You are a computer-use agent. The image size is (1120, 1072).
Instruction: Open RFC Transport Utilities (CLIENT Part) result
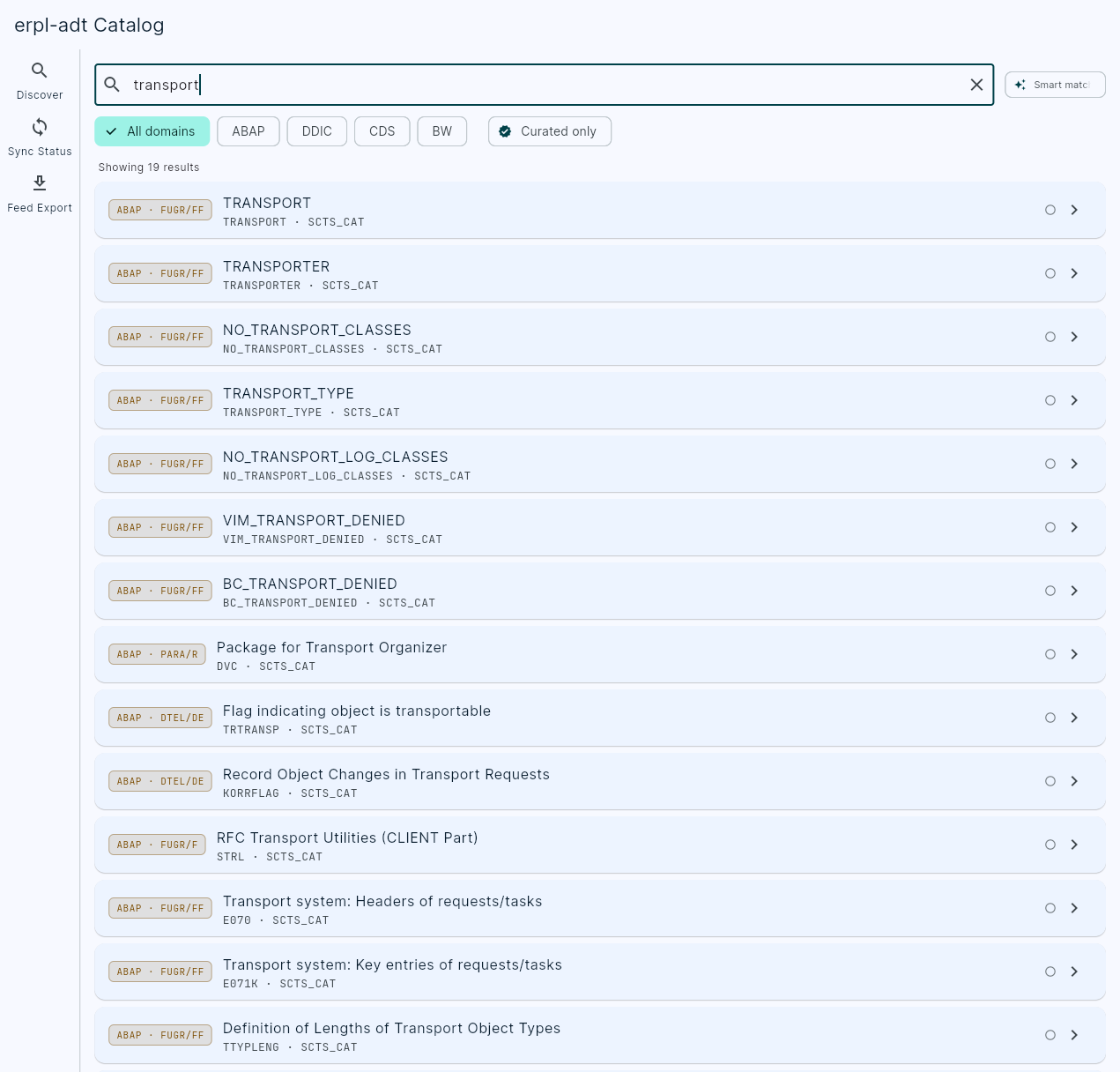click(347, 837)
